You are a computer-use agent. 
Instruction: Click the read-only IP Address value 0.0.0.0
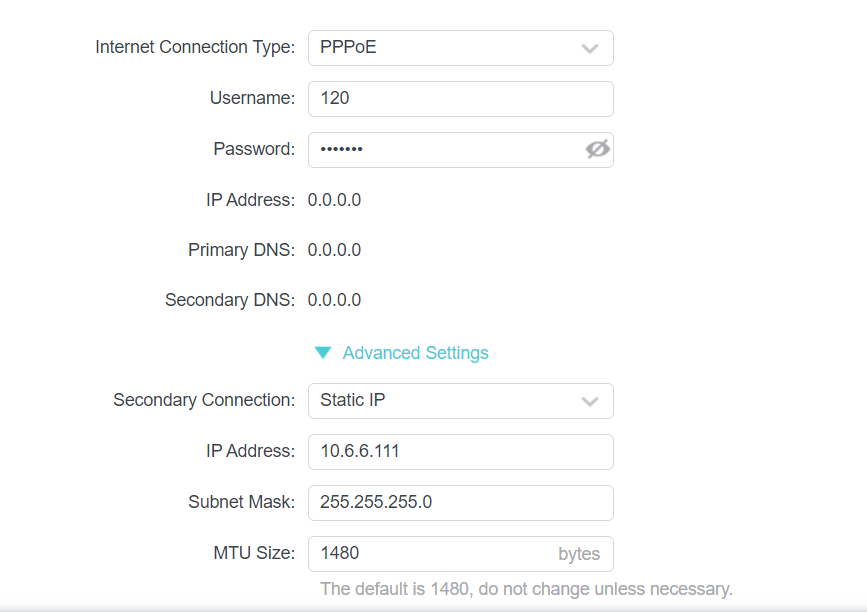pyautogui.click(x=335, y=200)
